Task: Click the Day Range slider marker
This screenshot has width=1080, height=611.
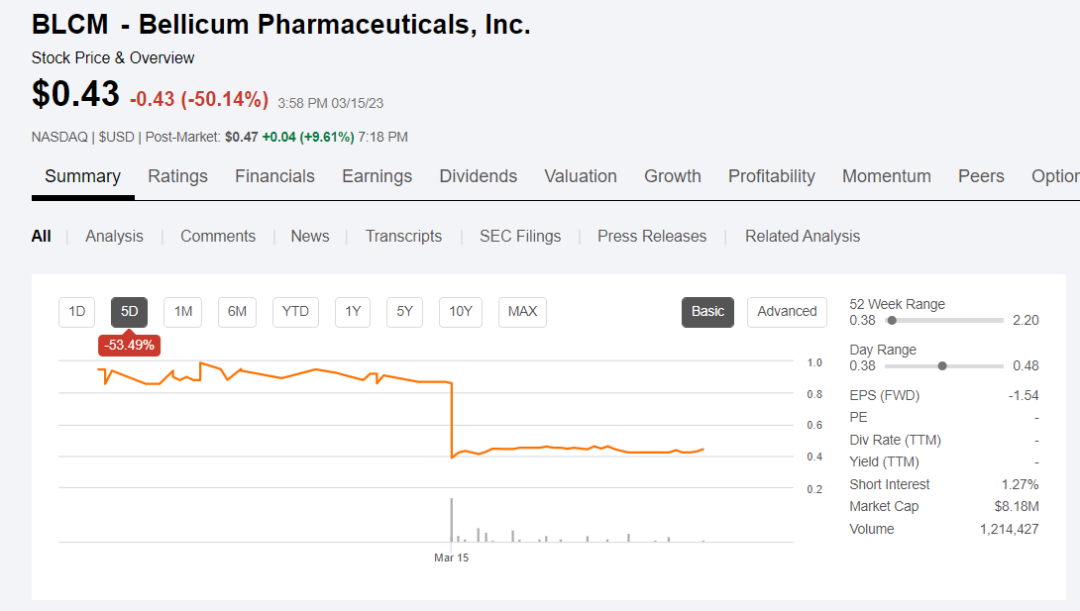Action: [942, 366]
